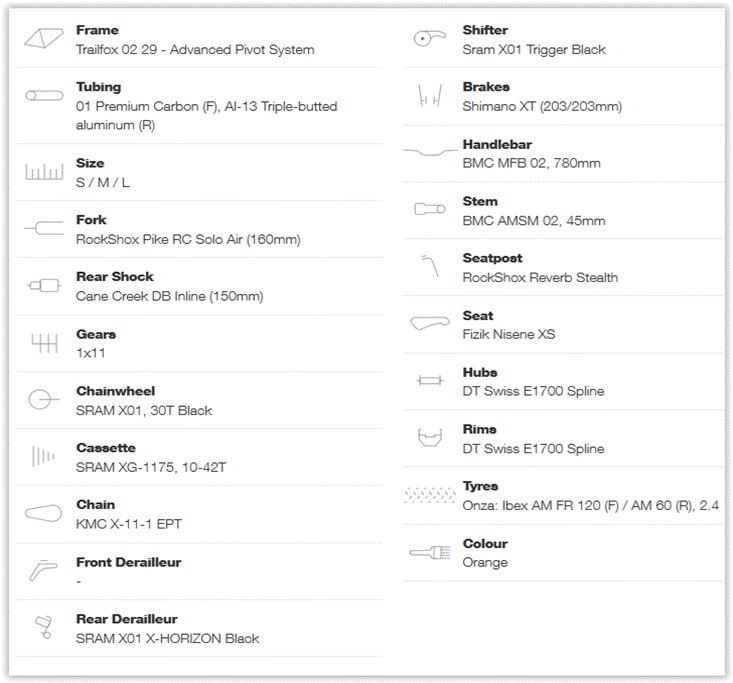Click the Handlebar icon
733x683 pixels.
tap(430, 153)
